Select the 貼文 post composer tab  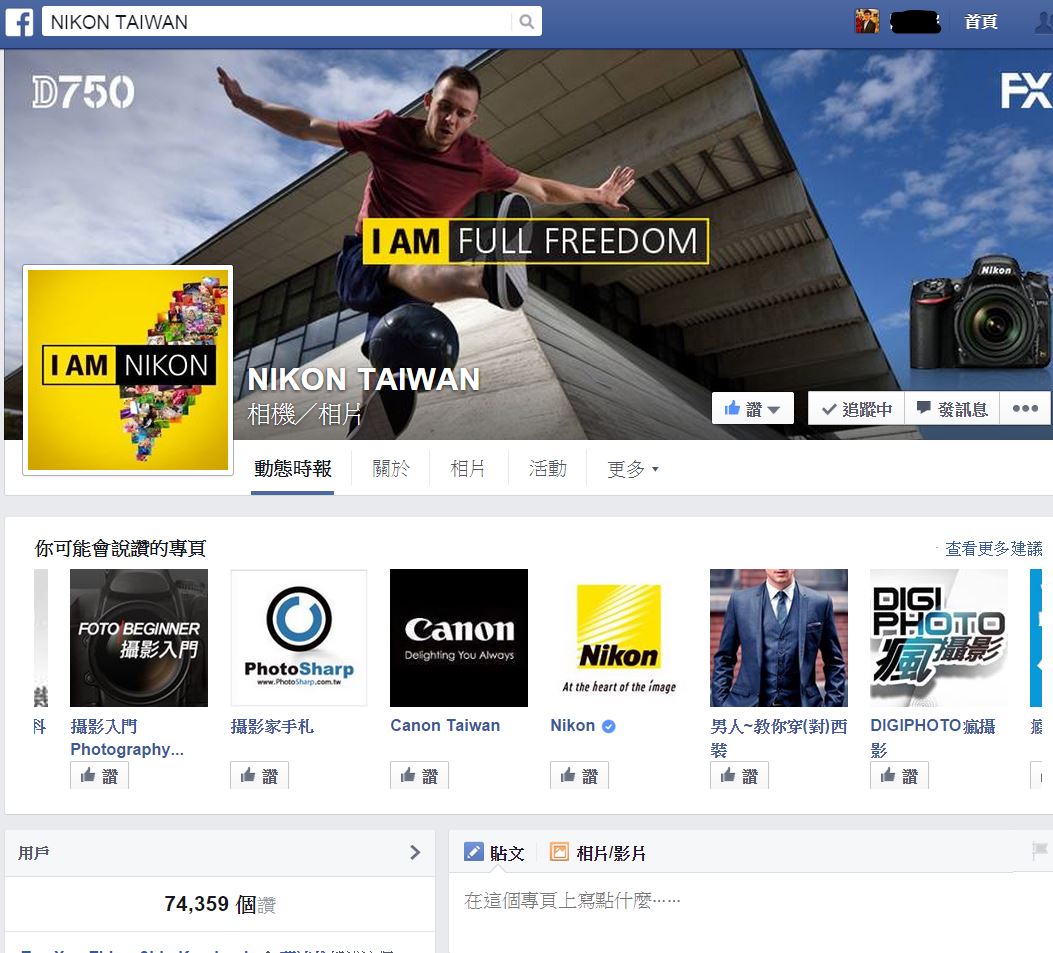(x=494, y=852)
